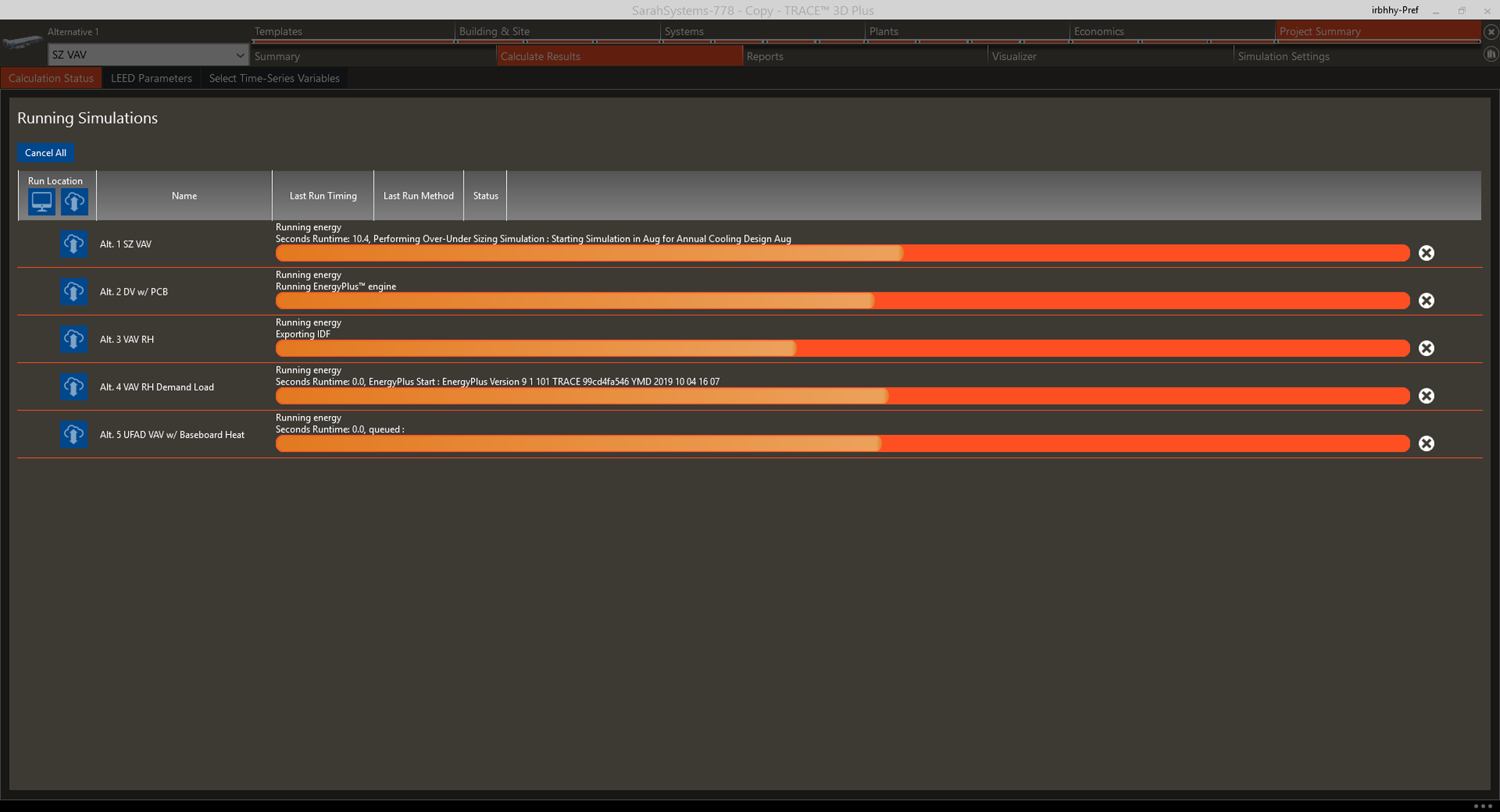Toggle the cloud run location for Alt. 1 SZ VAV
Screen dimensions: 1500x812
[x=73, y=244]
